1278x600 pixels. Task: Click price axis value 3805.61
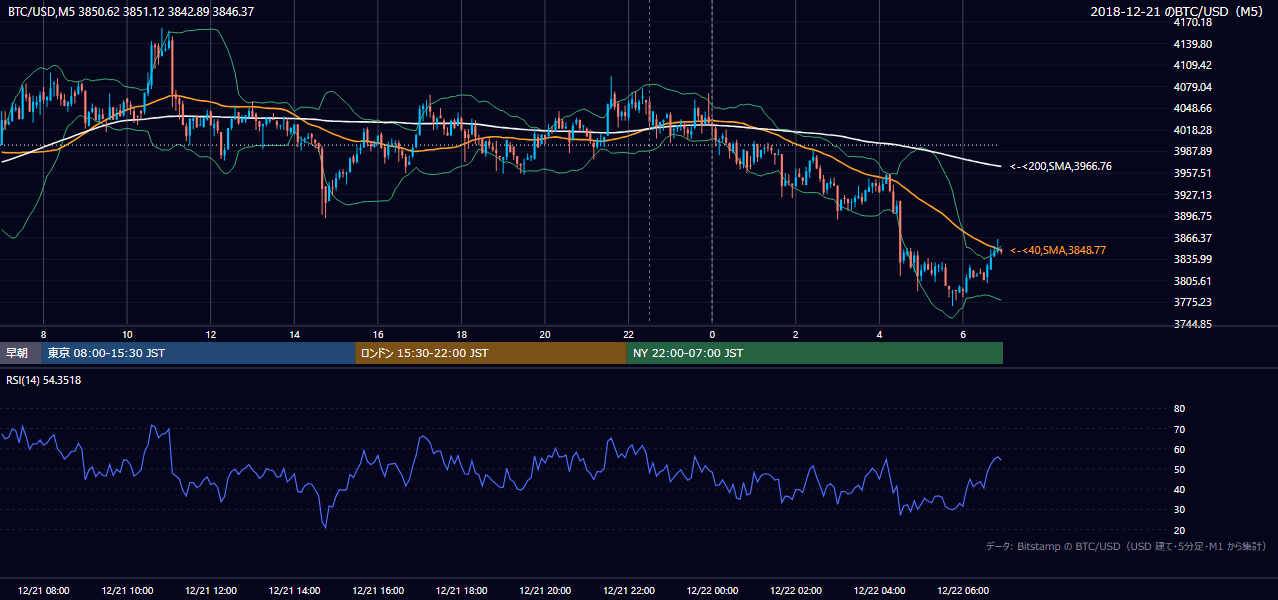tap(1193, 281)
